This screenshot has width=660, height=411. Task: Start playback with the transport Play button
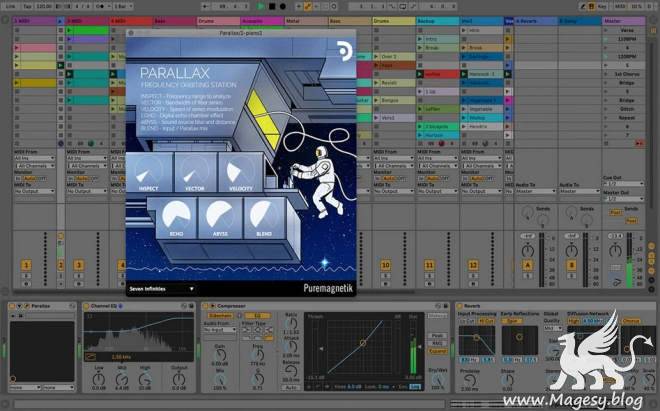(261, 6)
